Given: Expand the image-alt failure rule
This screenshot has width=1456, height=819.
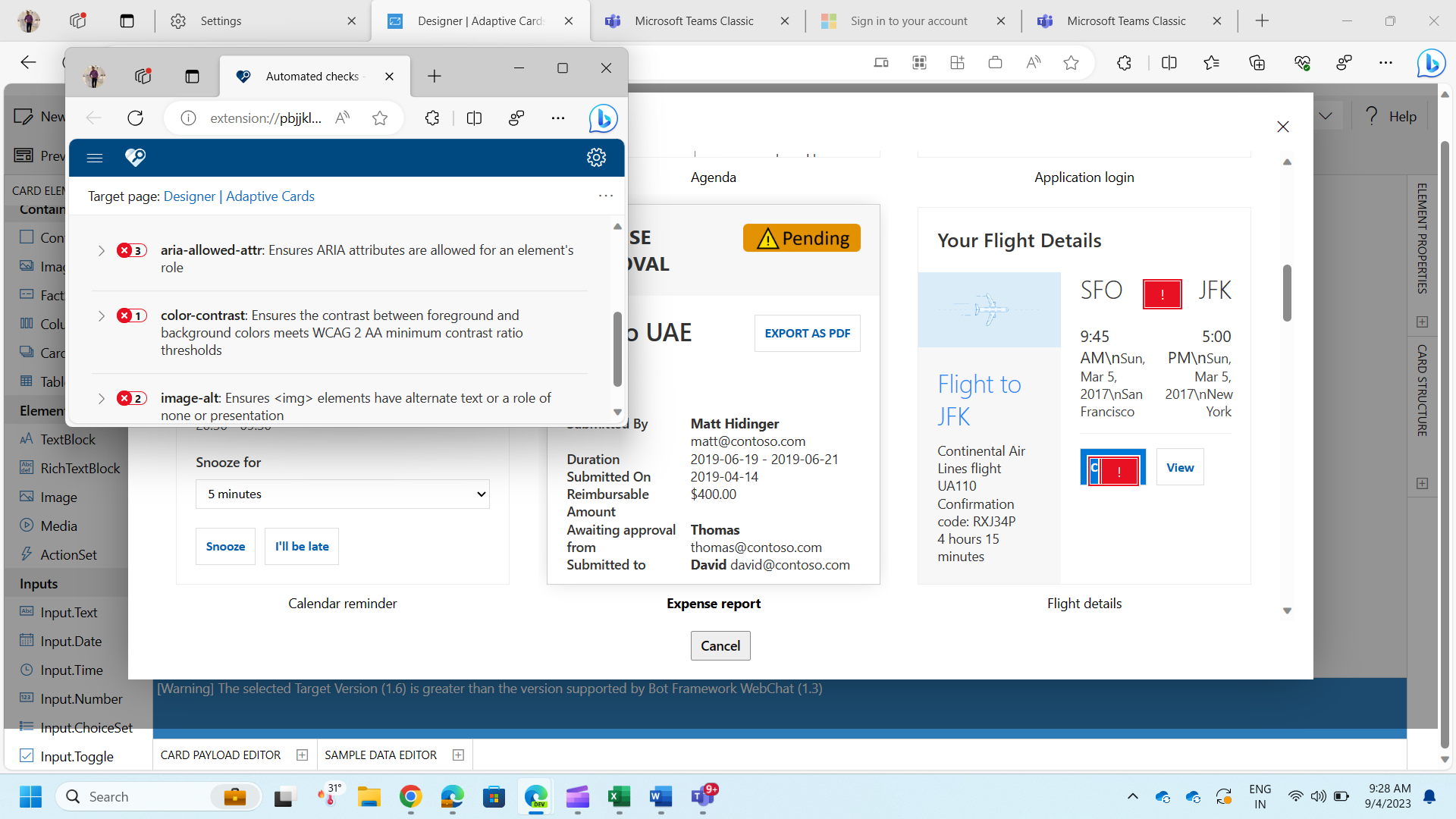Looking at the screenshot, I should [101, 398].
